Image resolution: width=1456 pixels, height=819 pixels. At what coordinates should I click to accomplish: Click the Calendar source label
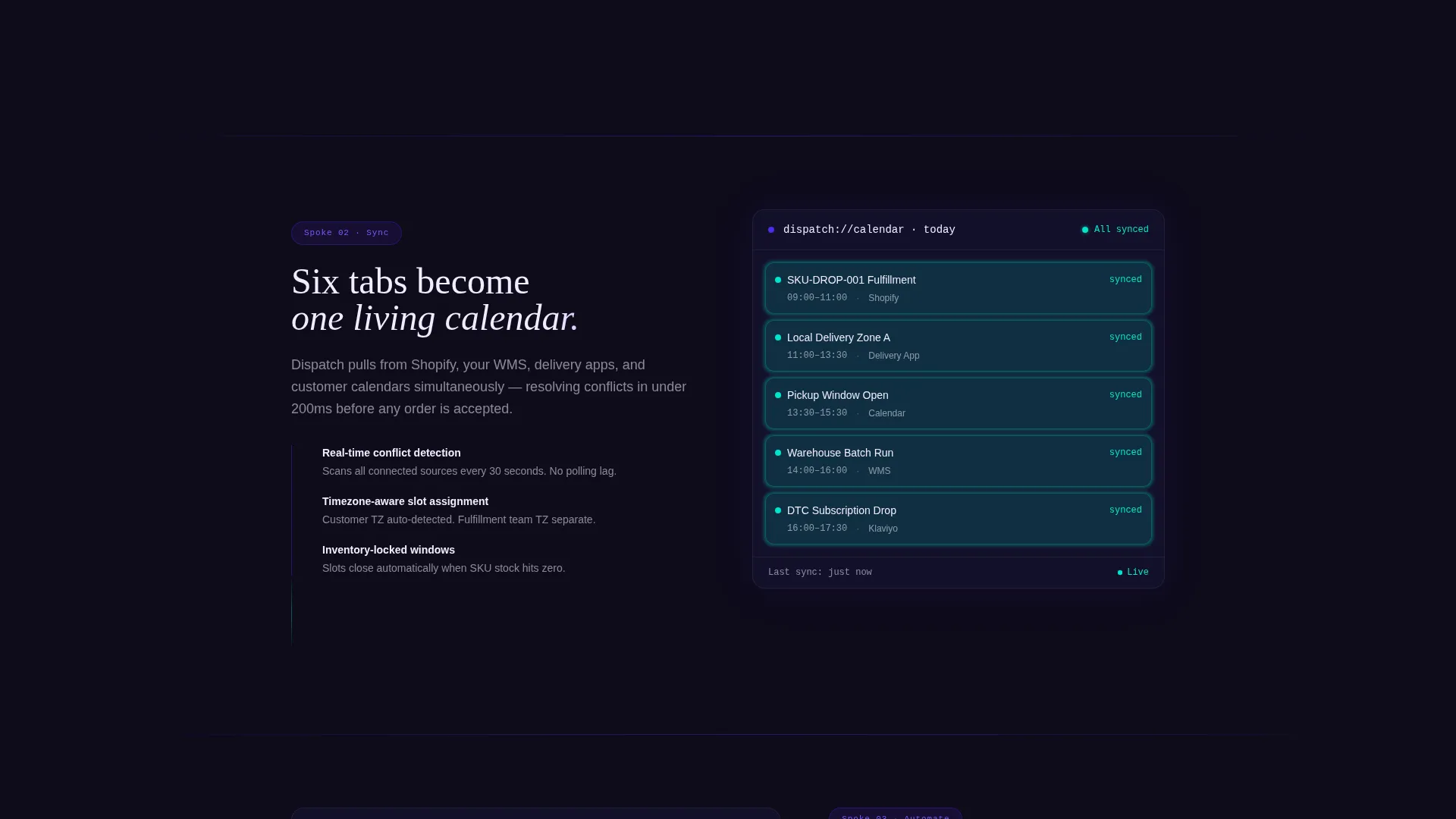(886, 413)
